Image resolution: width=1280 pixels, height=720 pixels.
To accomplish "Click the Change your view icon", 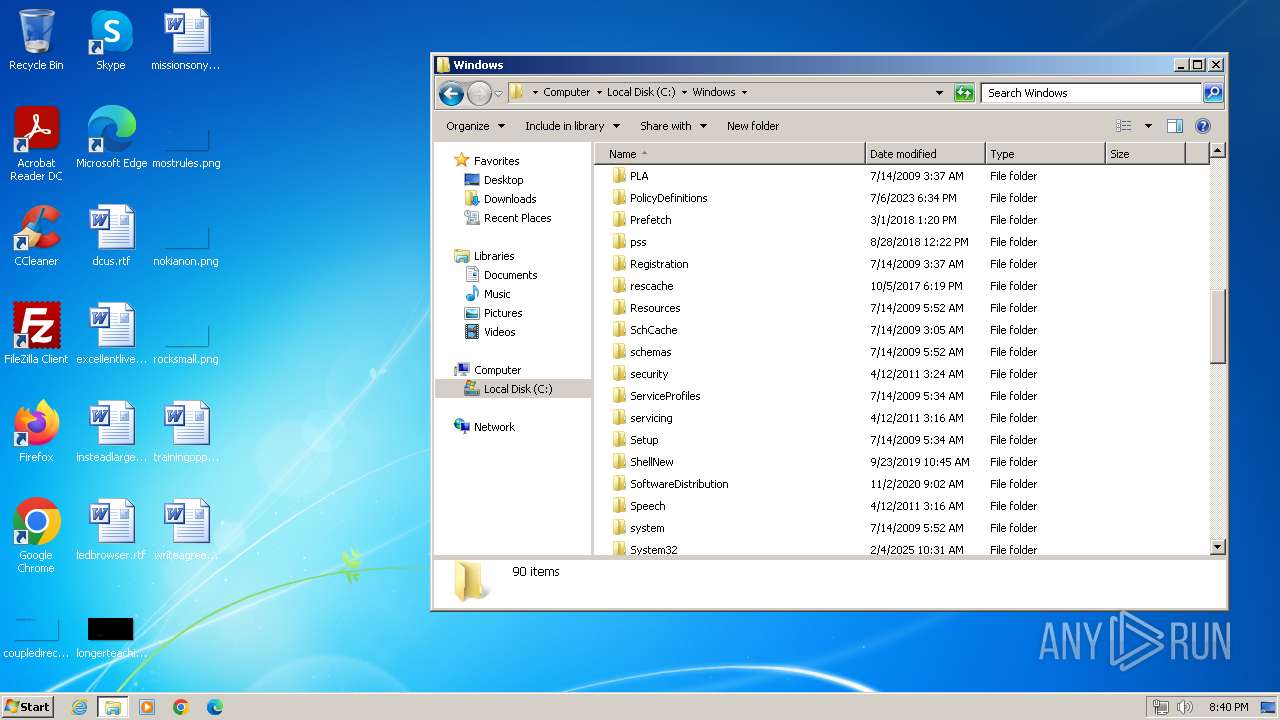I will point(1124,126).
